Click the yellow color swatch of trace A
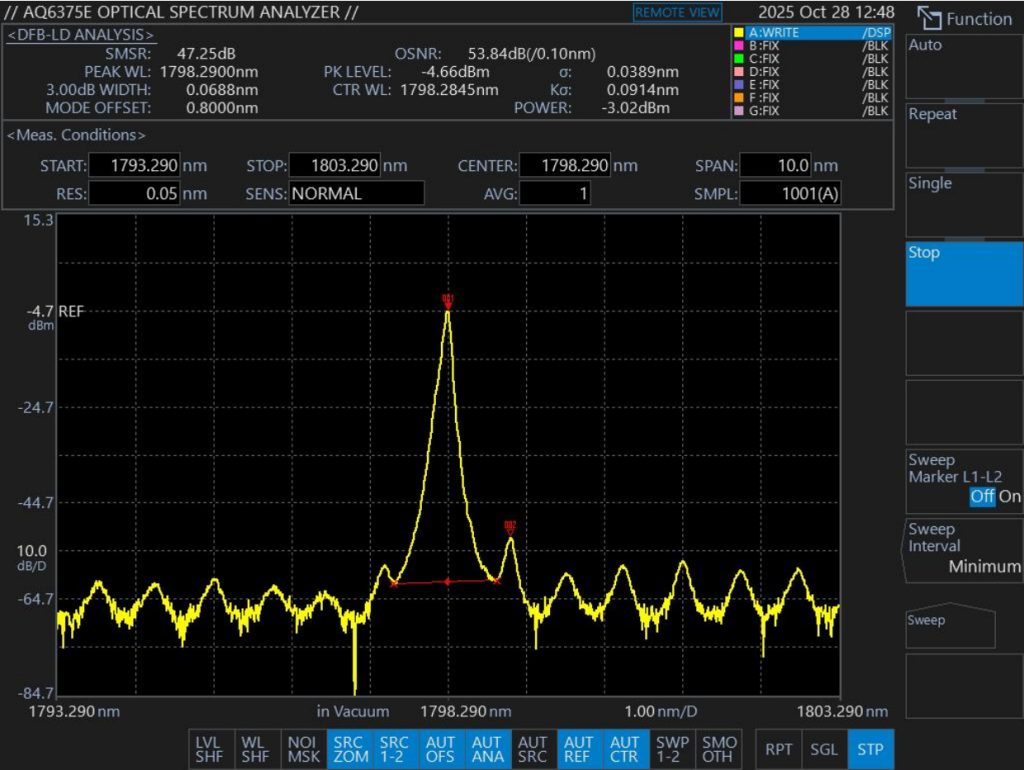 tap(740, 32)
